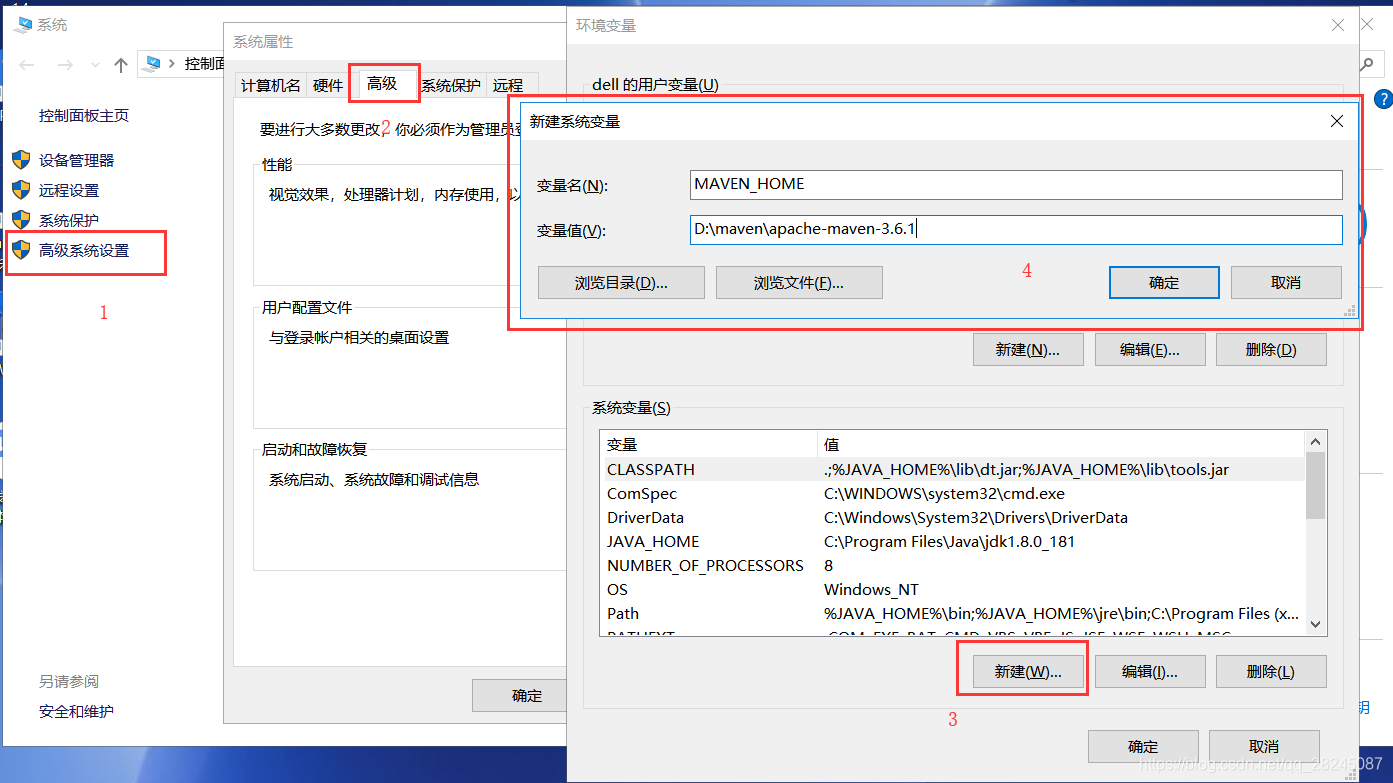This screenshot has height=783, width=1393.
Task: Click system variables list scrollbar thumb
Action: [x=1315, y=486]
